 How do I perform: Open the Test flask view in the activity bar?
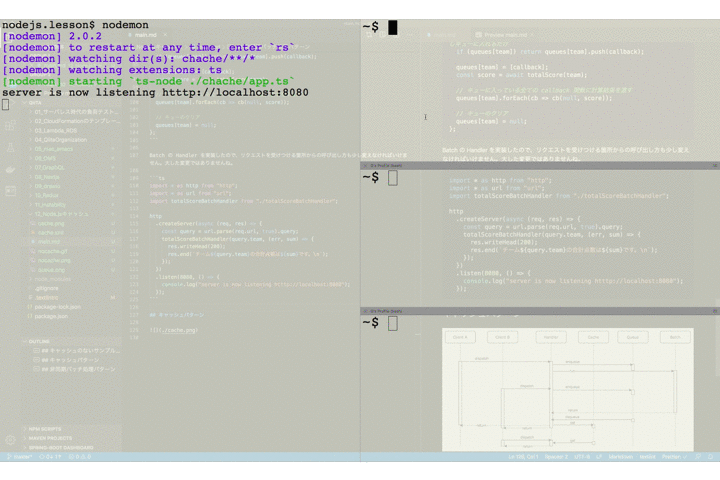pyautogui.click(x=10, y=148)
